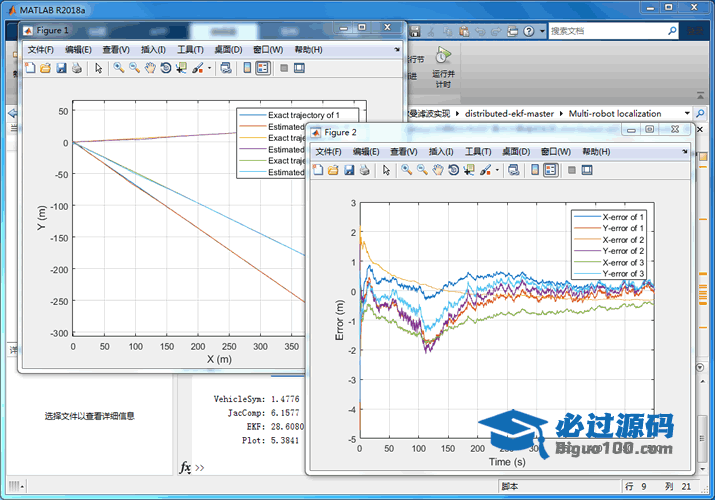Click New Figure icon in Figure 1 toolbar
The image size is (715, 500).
31,68
